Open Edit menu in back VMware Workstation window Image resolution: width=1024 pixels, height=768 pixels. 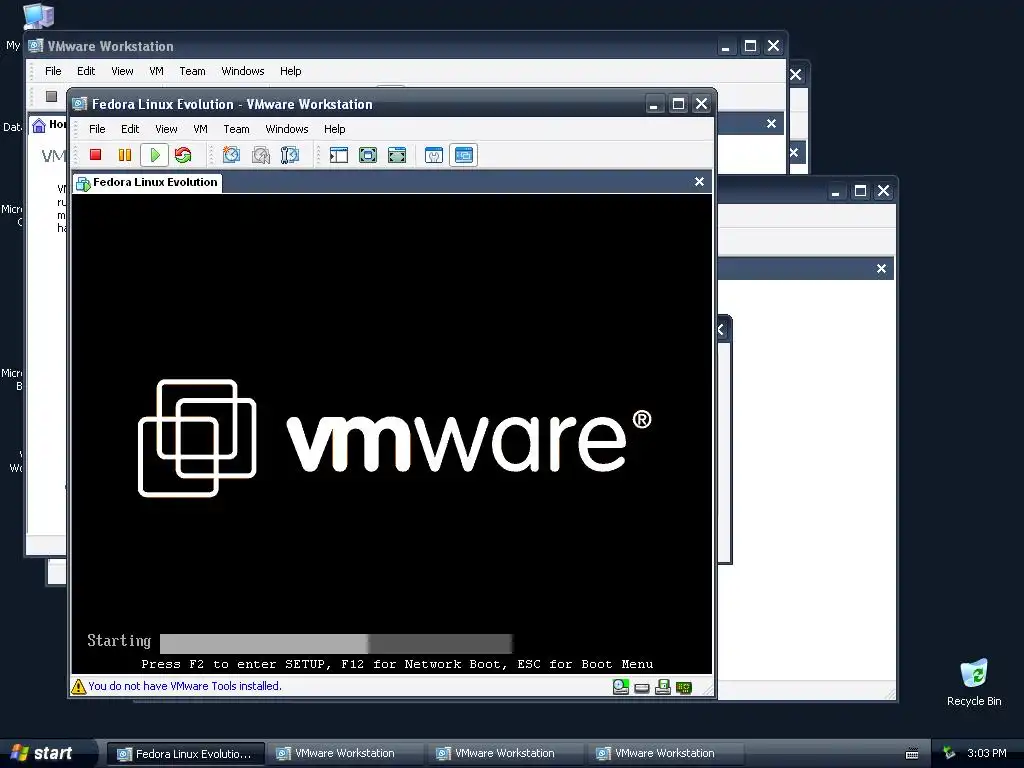tap(86, 71)
